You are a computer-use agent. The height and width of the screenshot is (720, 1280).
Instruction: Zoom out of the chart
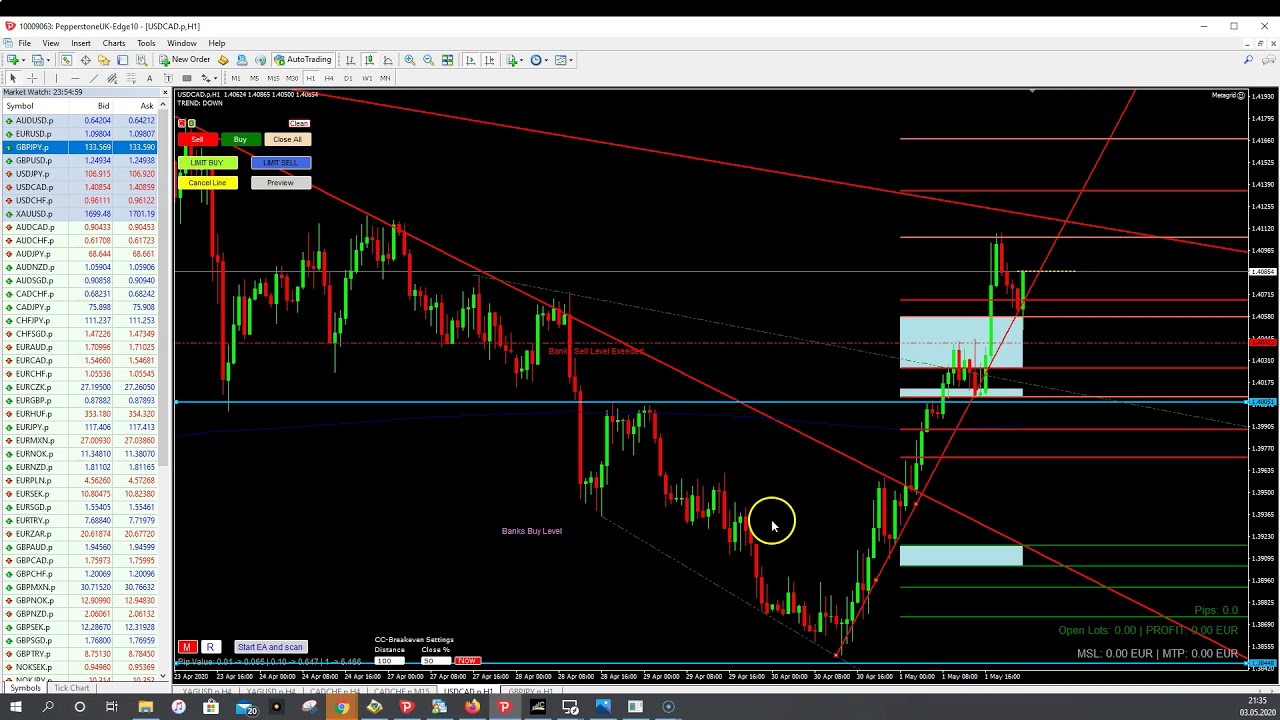[428, 60]
